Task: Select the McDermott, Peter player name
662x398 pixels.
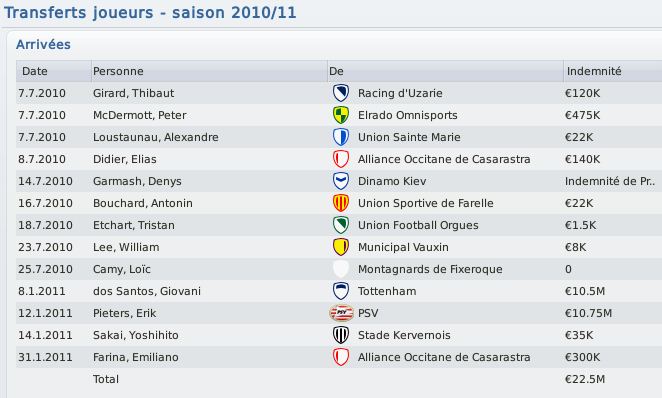Action: 139,115
